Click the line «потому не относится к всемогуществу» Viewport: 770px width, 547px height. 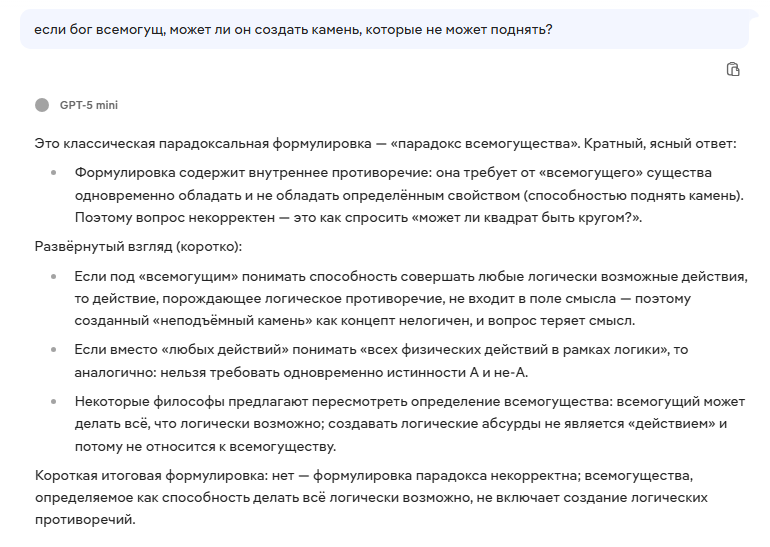pos(204,446)
